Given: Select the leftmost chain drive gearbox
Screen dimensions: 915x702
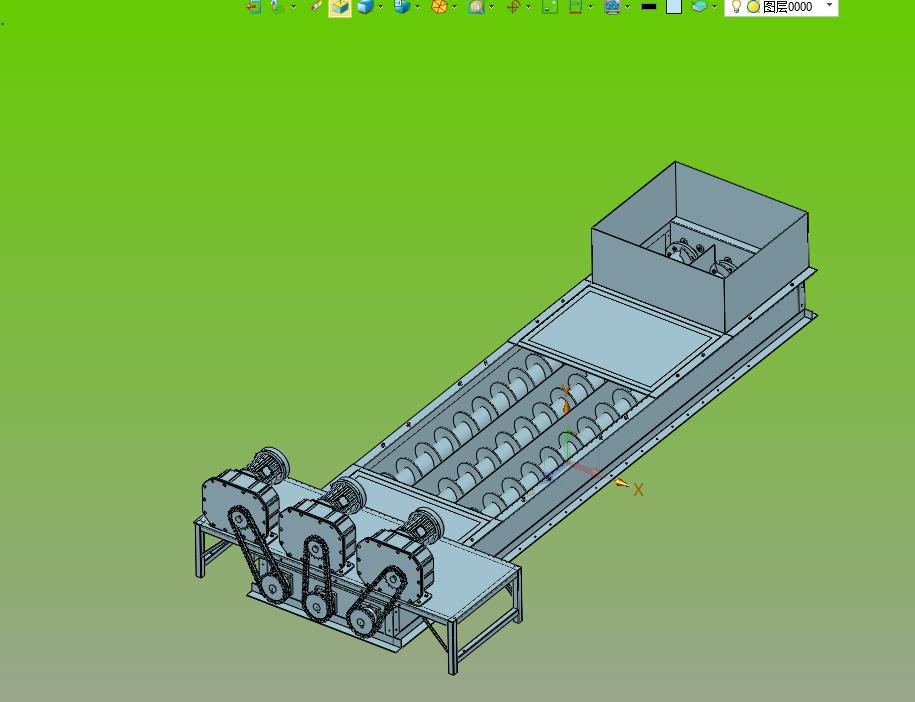Looking at the screenshot, I should [240, 505].
